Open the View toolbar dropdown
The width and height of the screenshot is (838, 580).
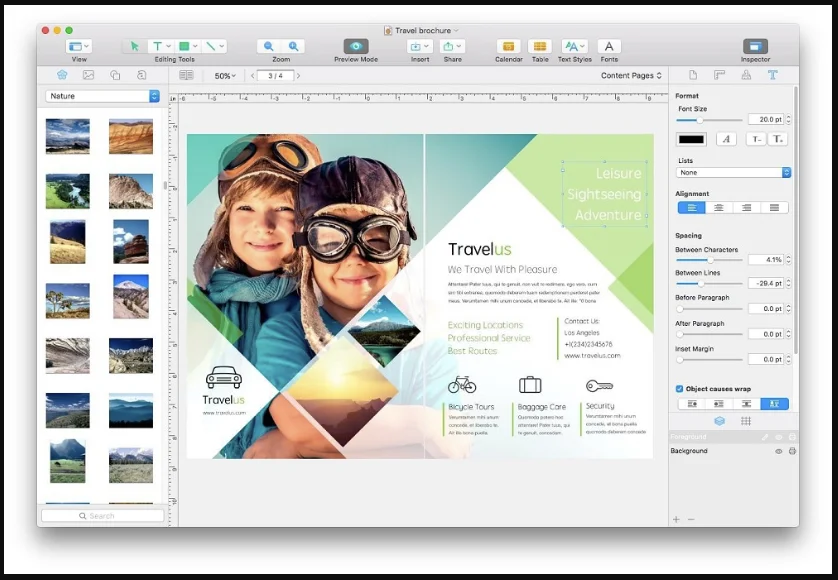coord(79,47)
